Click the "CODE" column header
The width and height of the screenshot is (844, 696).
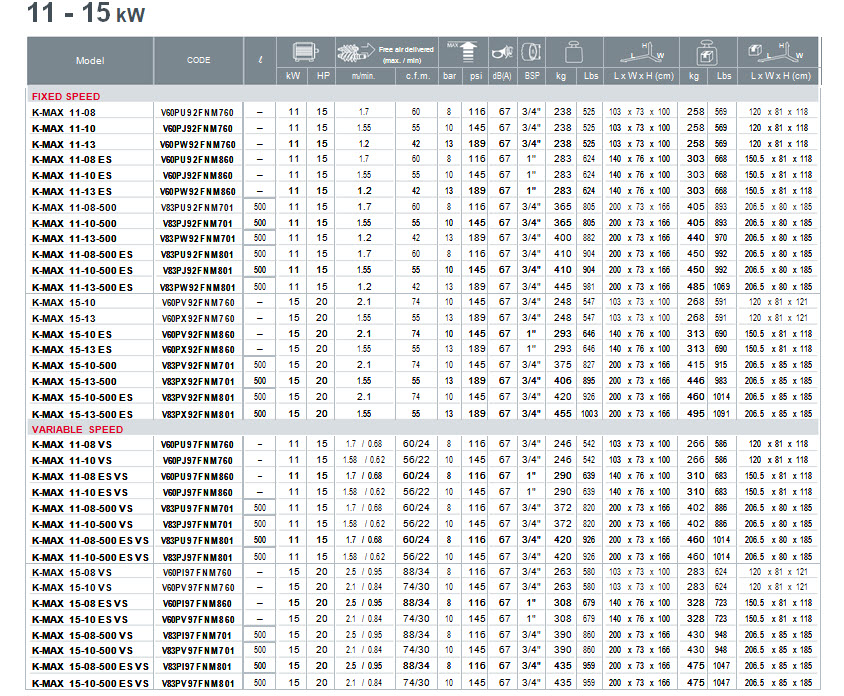pos(199,60)
